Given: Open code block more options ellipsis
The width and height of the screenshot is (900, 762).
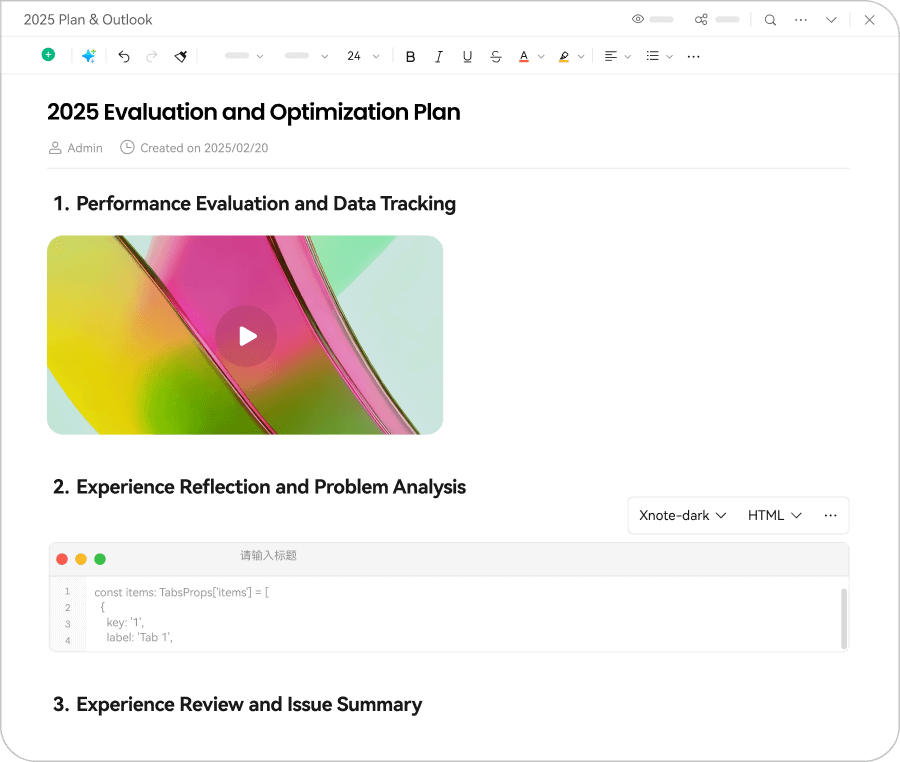Looking at the screenshot, I should pyautogui.click(x=831, y=516).
